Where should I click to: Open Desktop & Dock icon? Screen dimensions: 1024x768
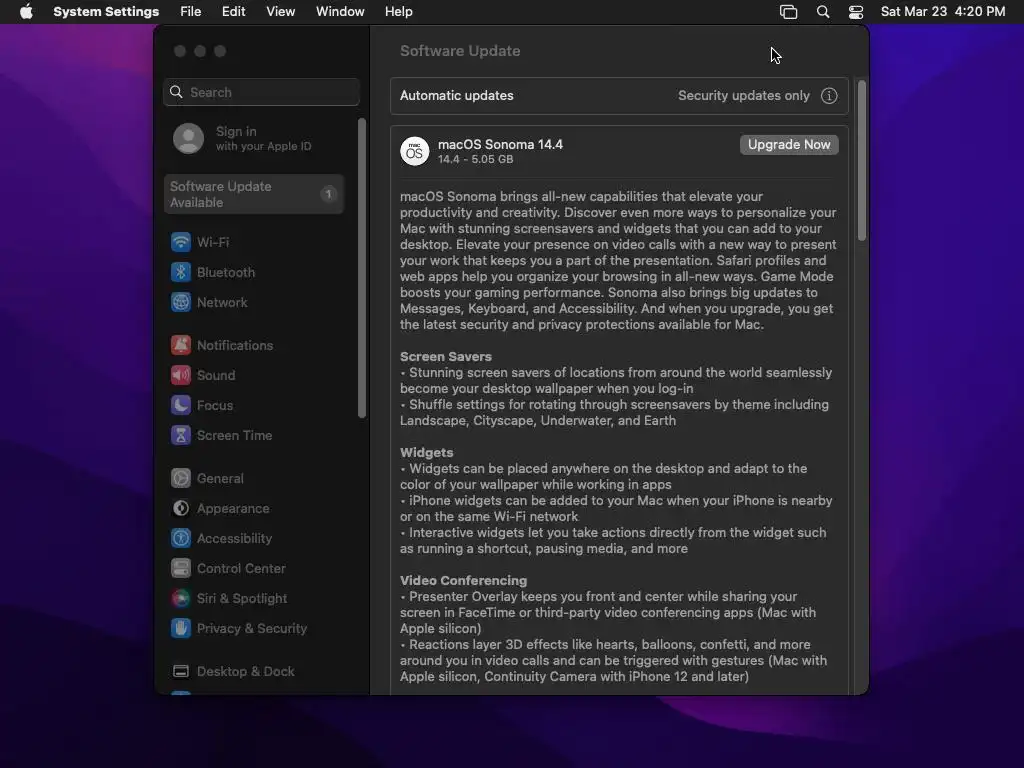[181, 671]
